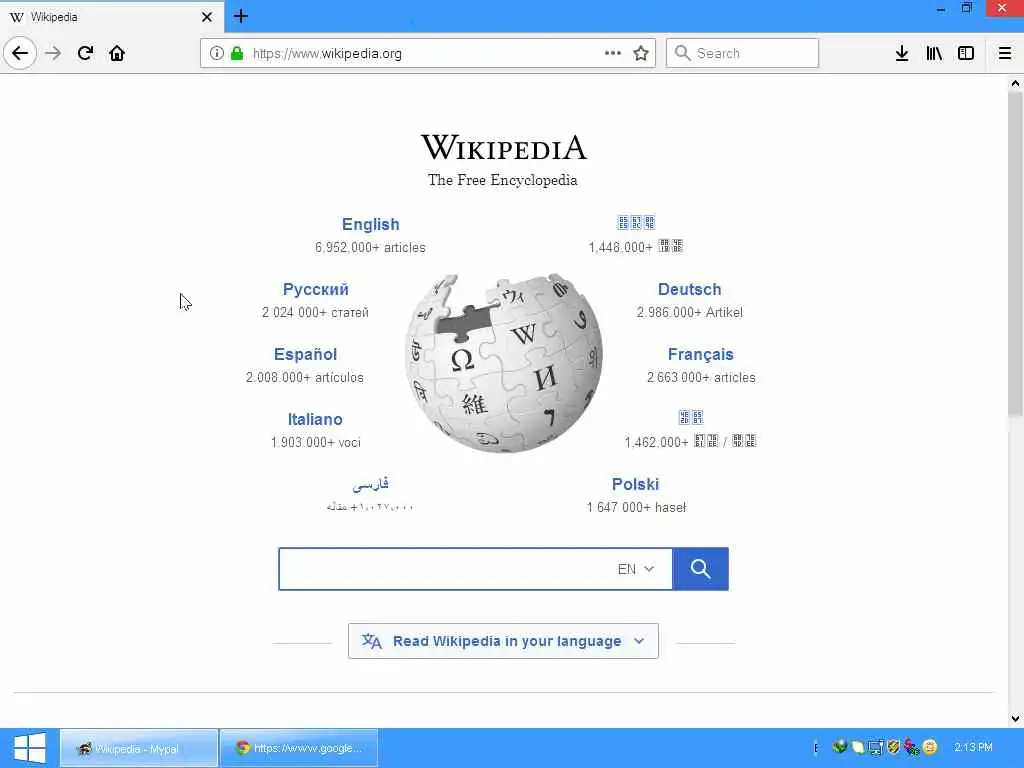Viewport: 1024px width, 768px height.
Task: Open the Persian (فارسی) Wikipedia link
Action: coord(370,483)
